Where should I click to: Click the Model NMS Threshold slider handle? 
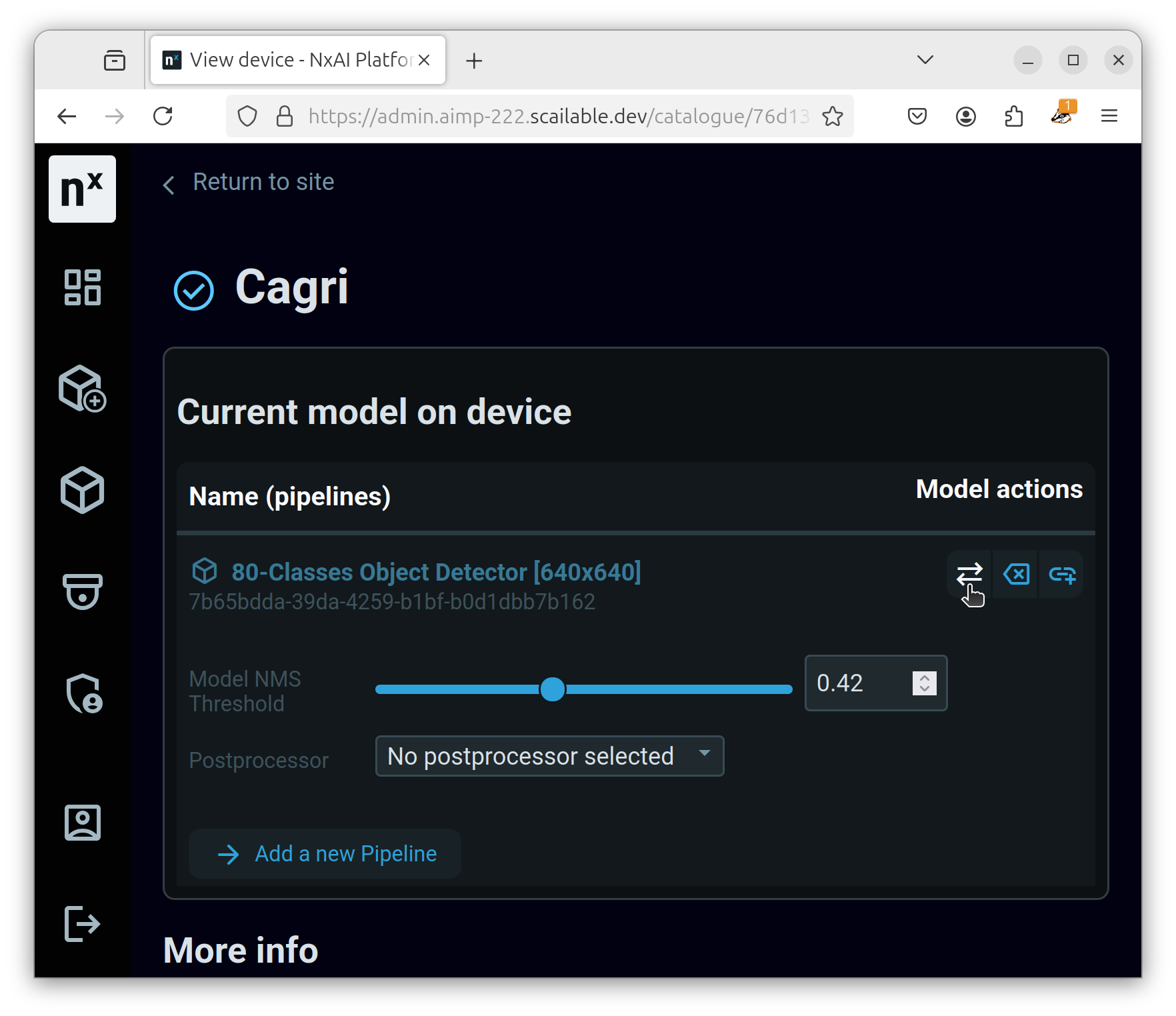click(553, 689)
